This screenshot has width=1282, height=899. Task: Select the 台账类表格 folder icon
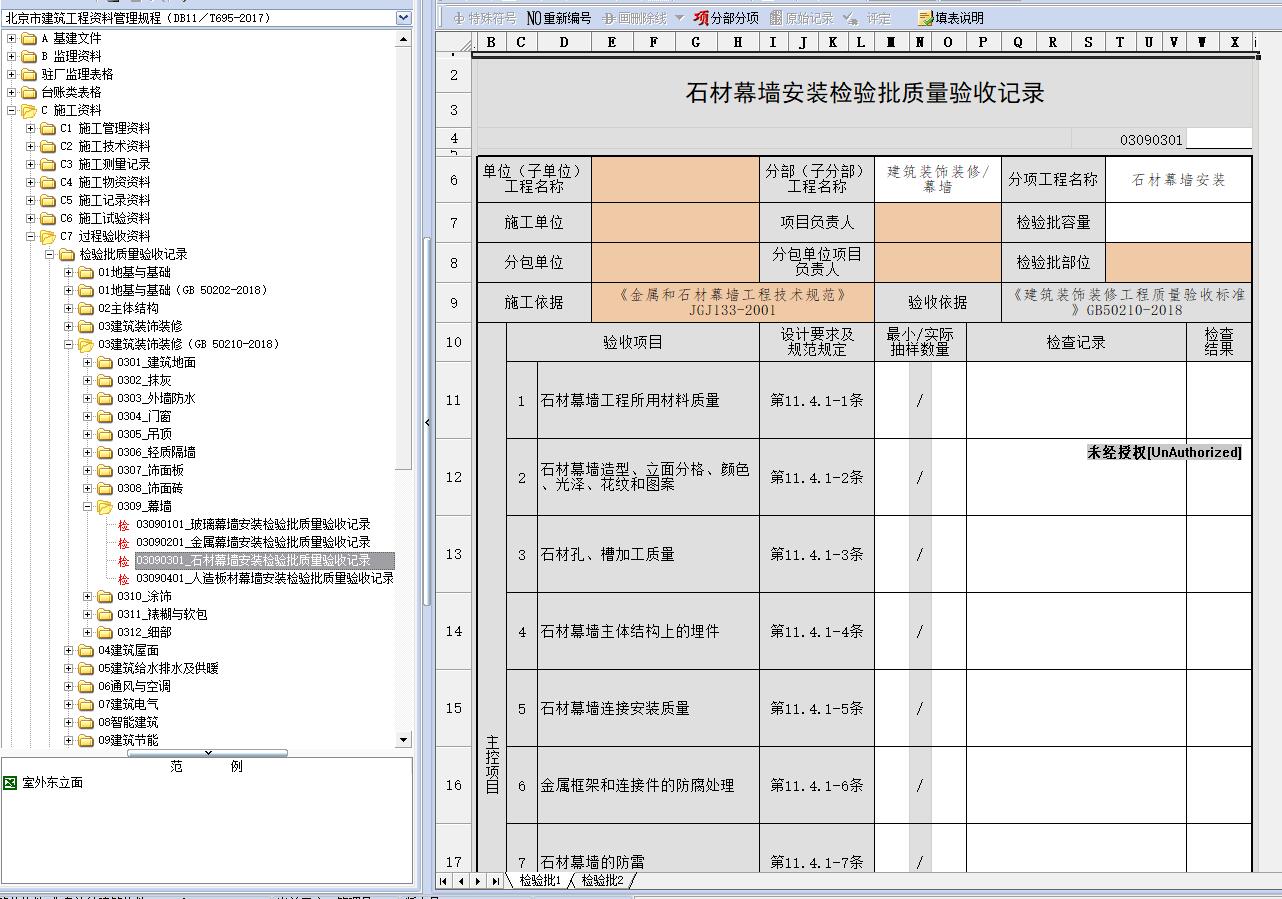29,92
